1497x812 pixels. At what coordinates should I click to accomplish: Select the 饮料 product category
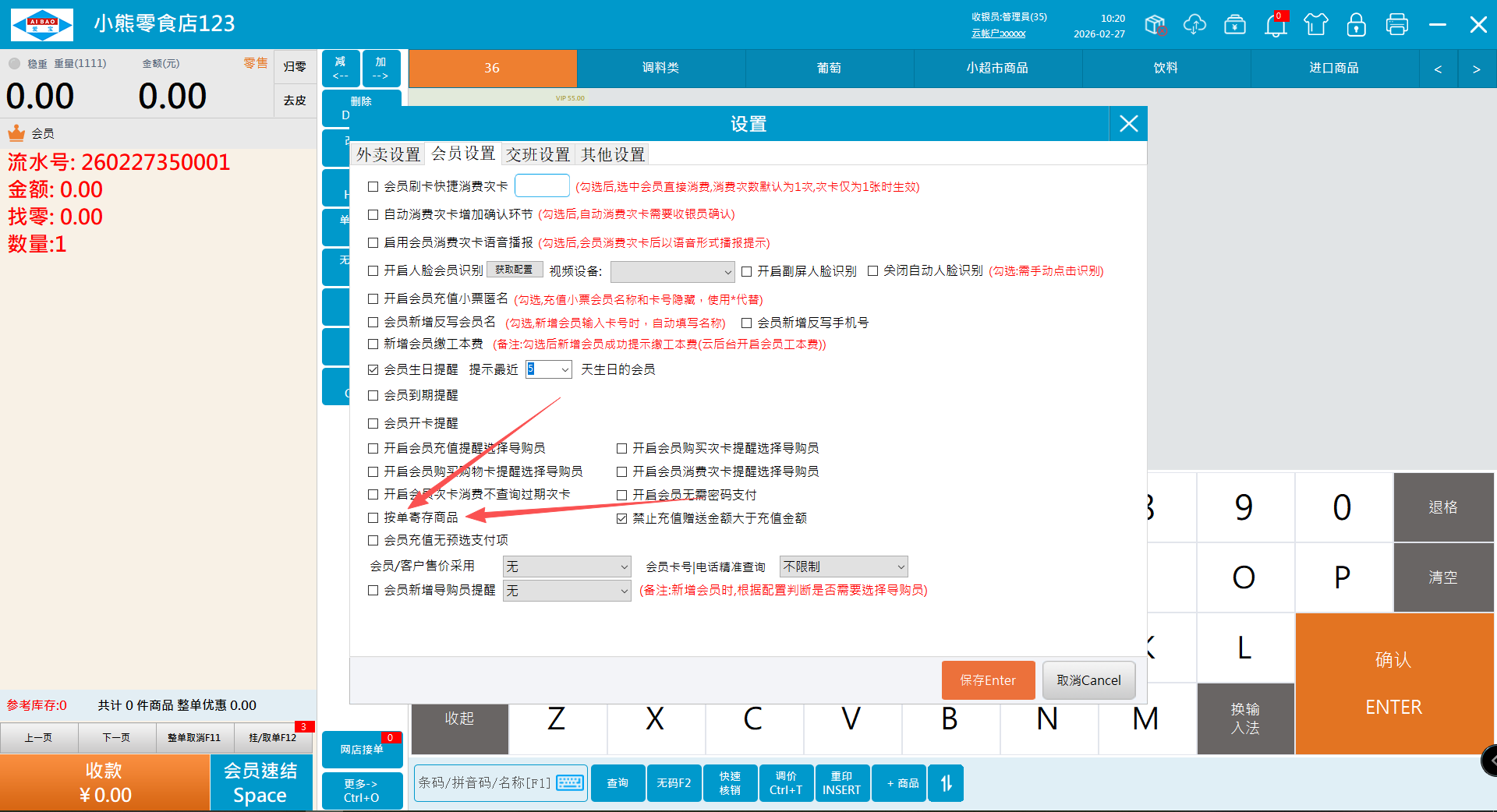(x=1166, y=69)
